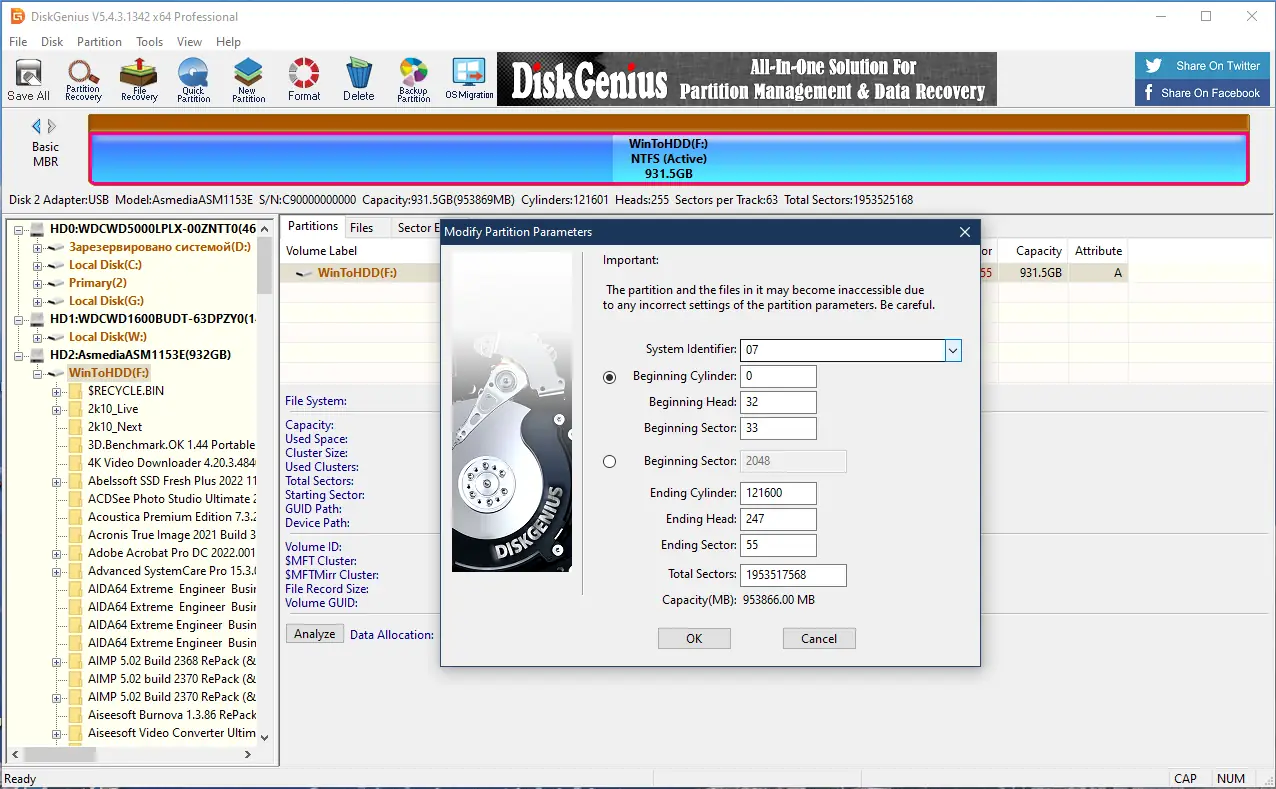Click the Ending Sector input field
The width and height of the screenshot is (1276, 789).
point(779,546)
